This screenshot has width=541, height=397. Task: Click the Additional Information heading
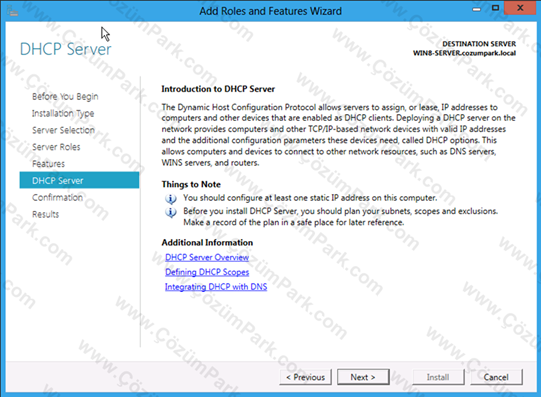pos(207,243)
